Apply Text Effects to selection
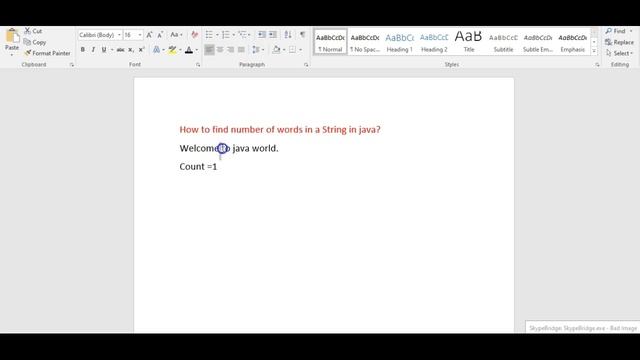This screenshot has height=360, width=640. 156,50
